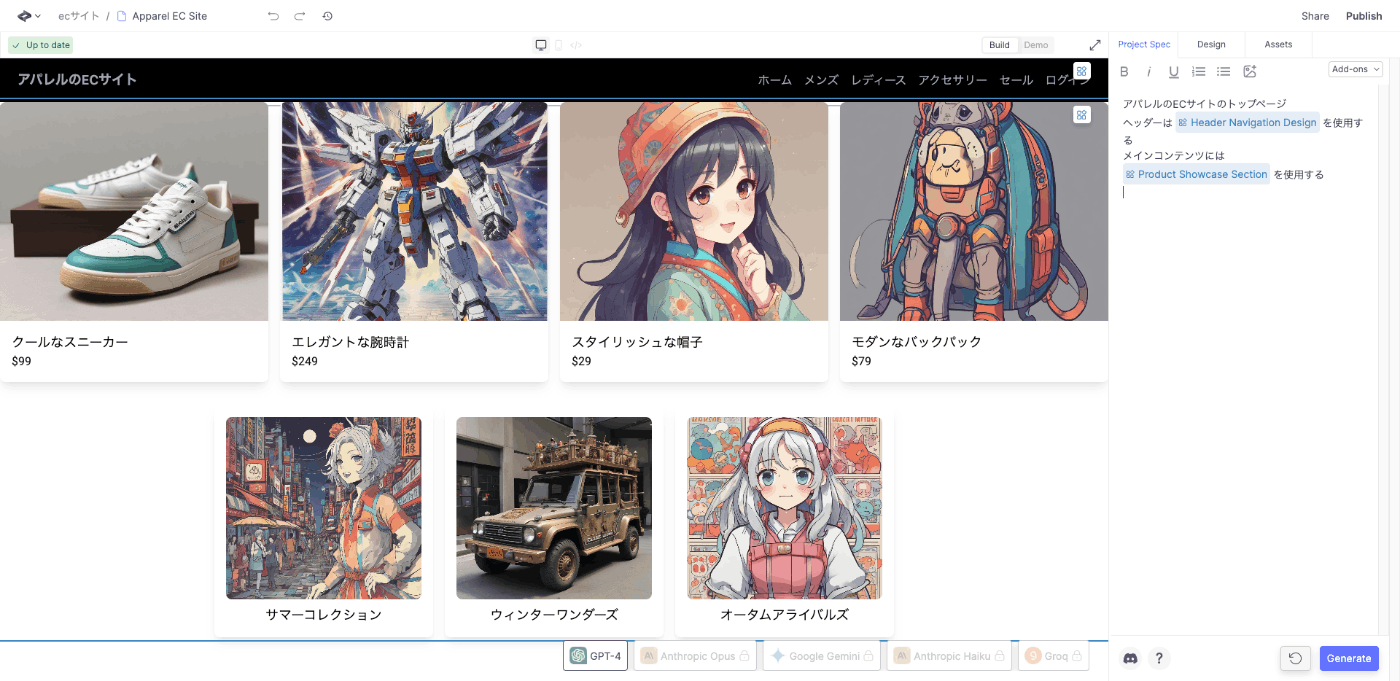Select the Google Gemini model
The image size is (1400, 681).
tap(822, 656)
